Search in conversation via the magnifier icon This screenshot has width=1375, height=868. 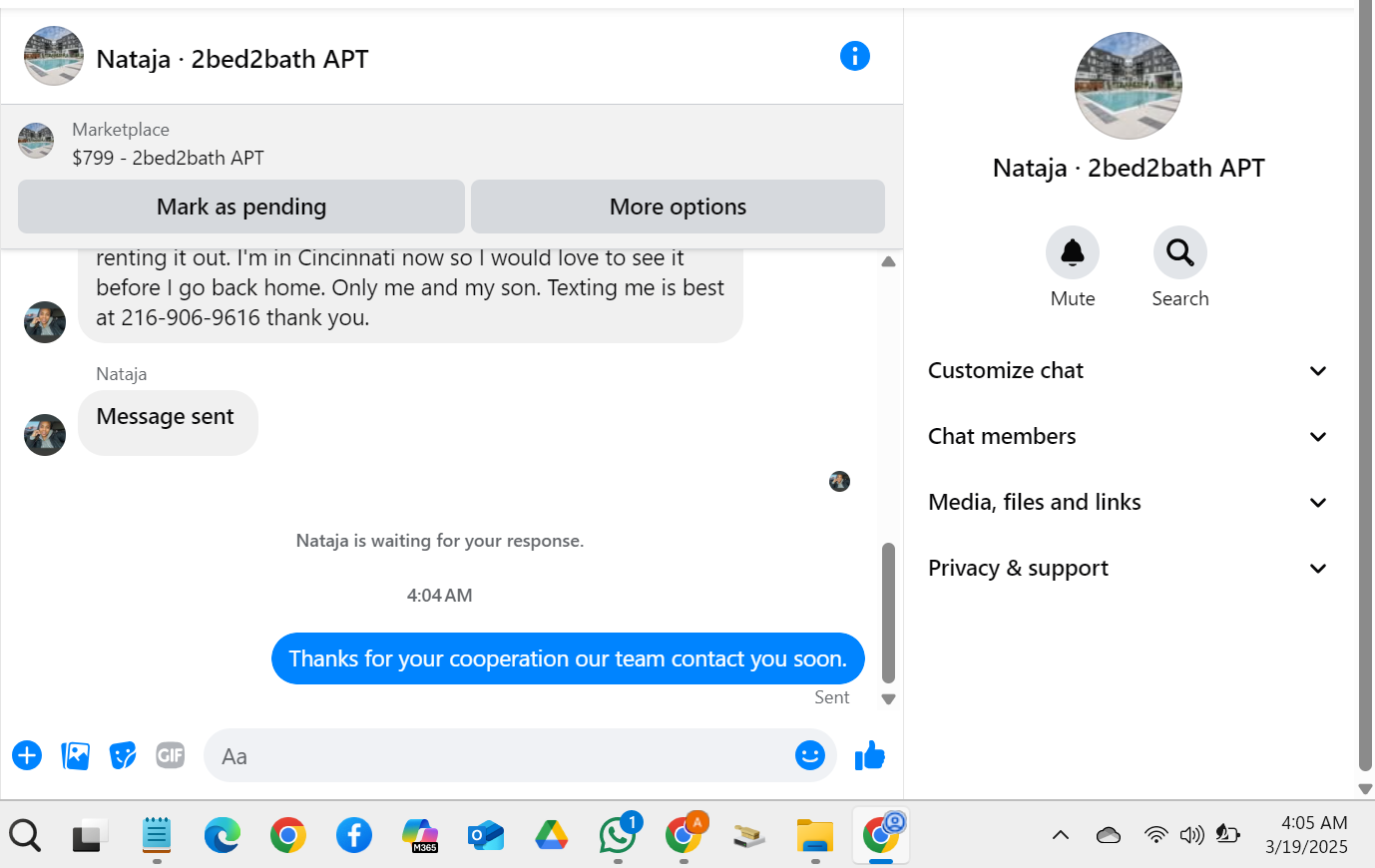(x=1180, y=252)
